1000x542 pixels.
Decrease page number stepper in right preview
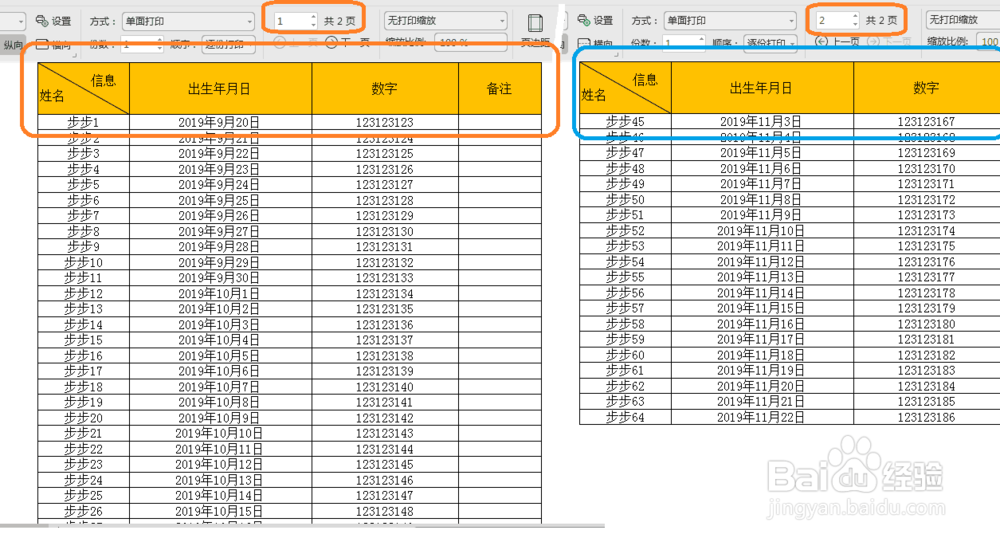click(x=855, y=24)
